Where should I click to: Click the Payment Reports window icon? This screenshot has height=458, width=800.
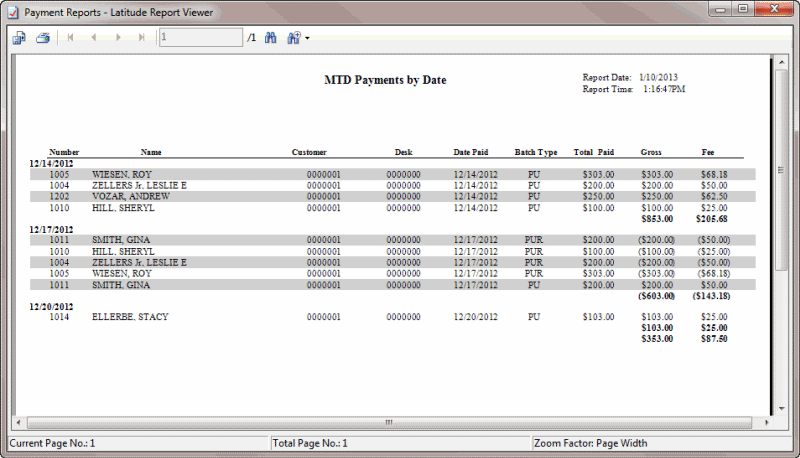coord(13,10)
